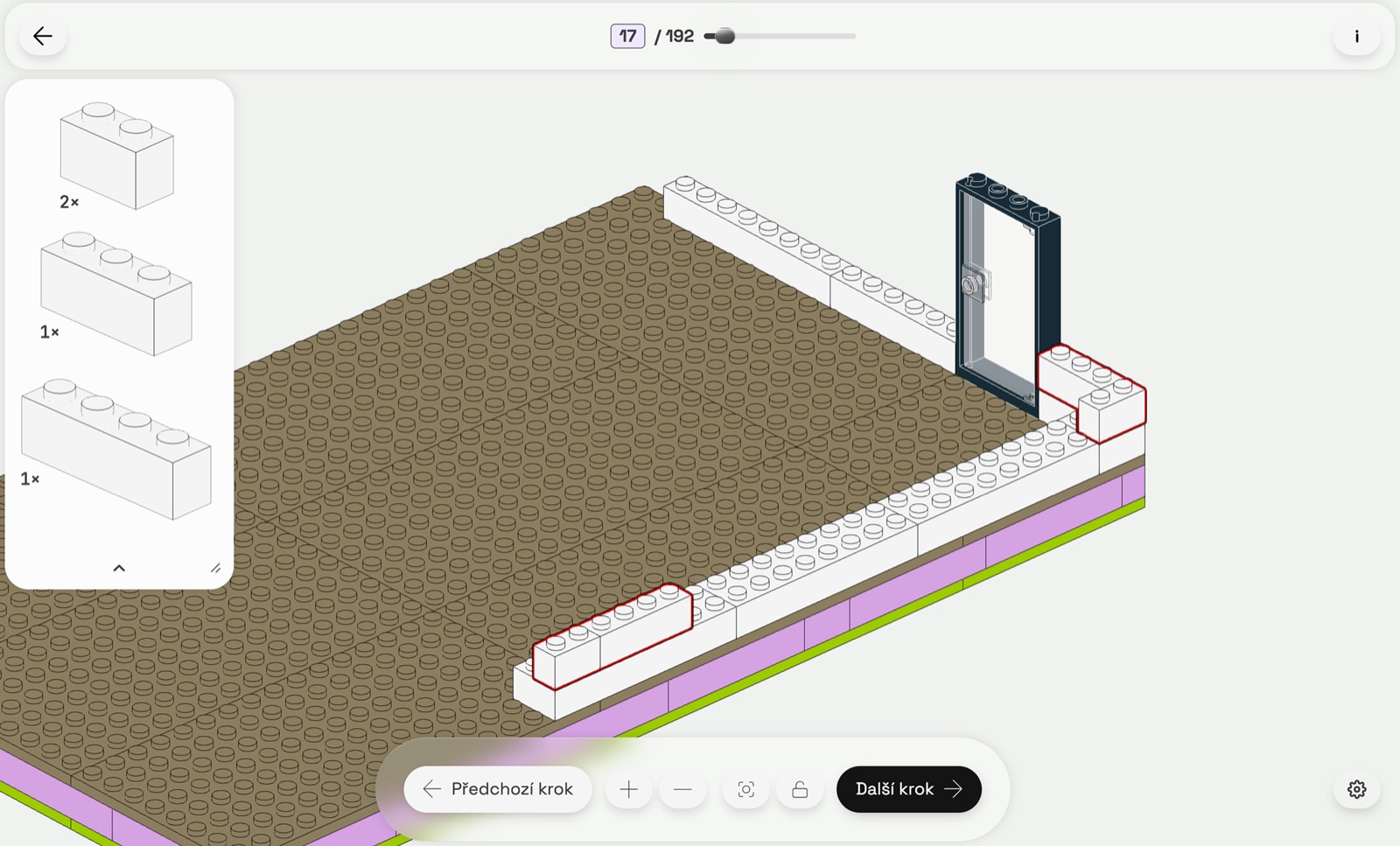Click the "/ 192" total steps text

674,36
